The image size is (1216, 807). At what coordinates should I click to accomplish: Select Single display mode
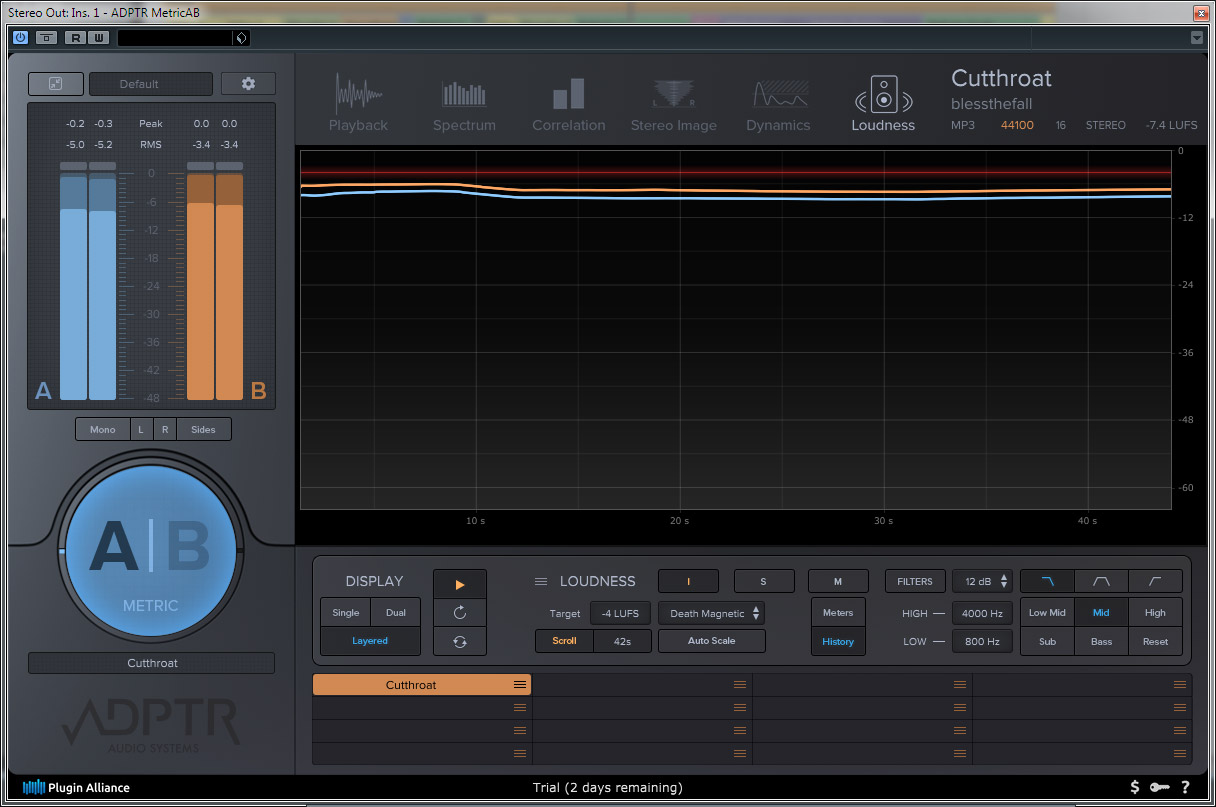[x=346, y=612]
